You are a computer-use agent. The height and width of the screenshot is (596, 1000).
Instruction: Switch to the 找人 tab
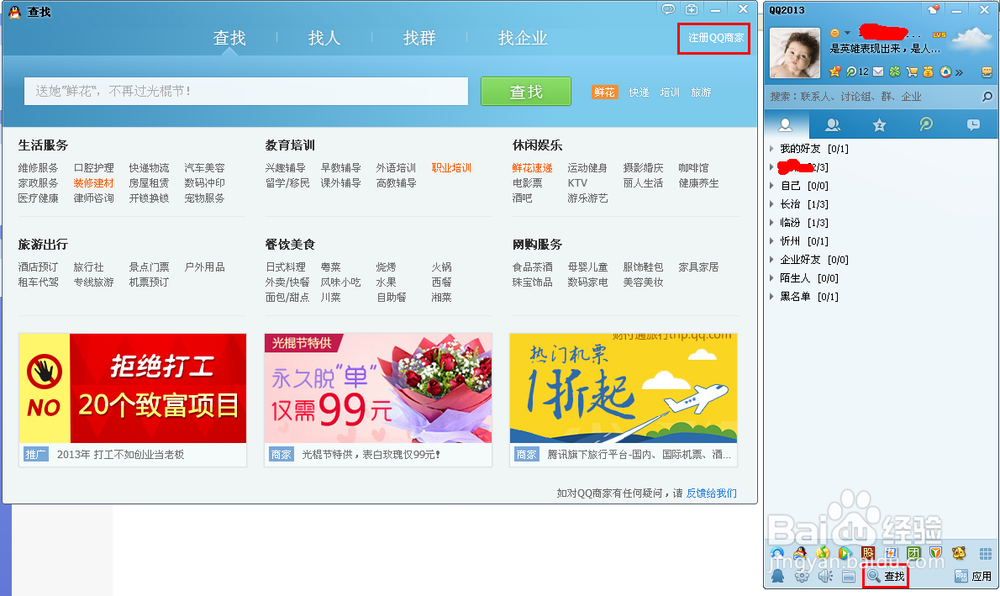click(x=324, y=38)
